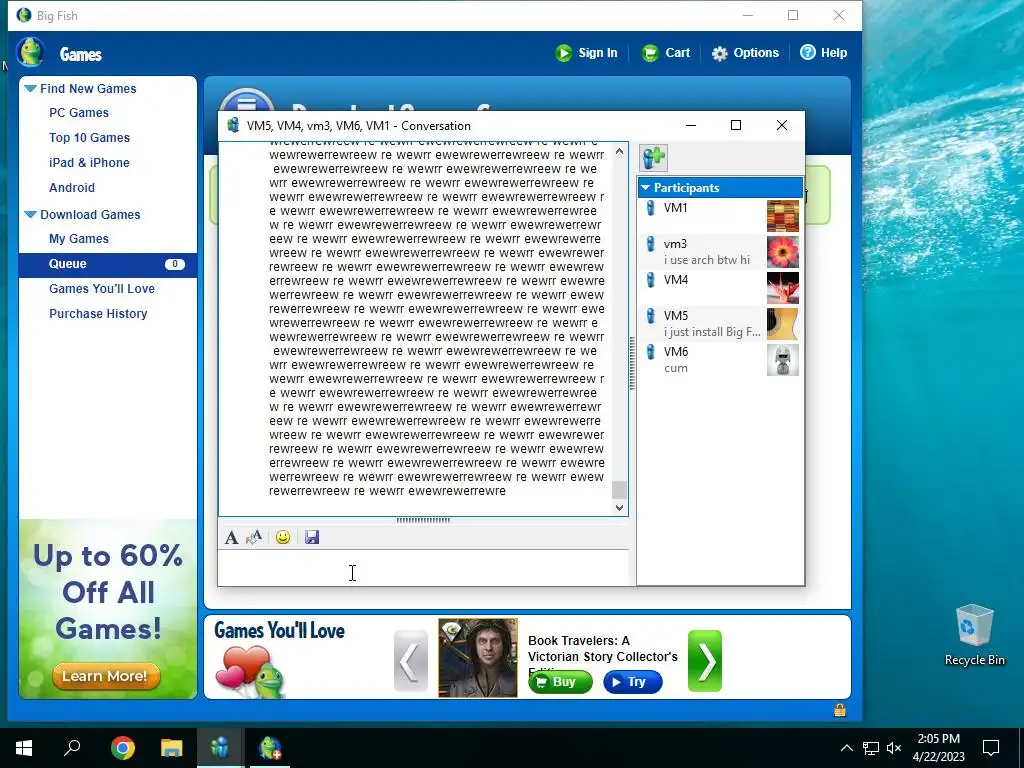1024x768 pixels.
Task: Select Queue in the sidebar
Action: pos(108,264)
